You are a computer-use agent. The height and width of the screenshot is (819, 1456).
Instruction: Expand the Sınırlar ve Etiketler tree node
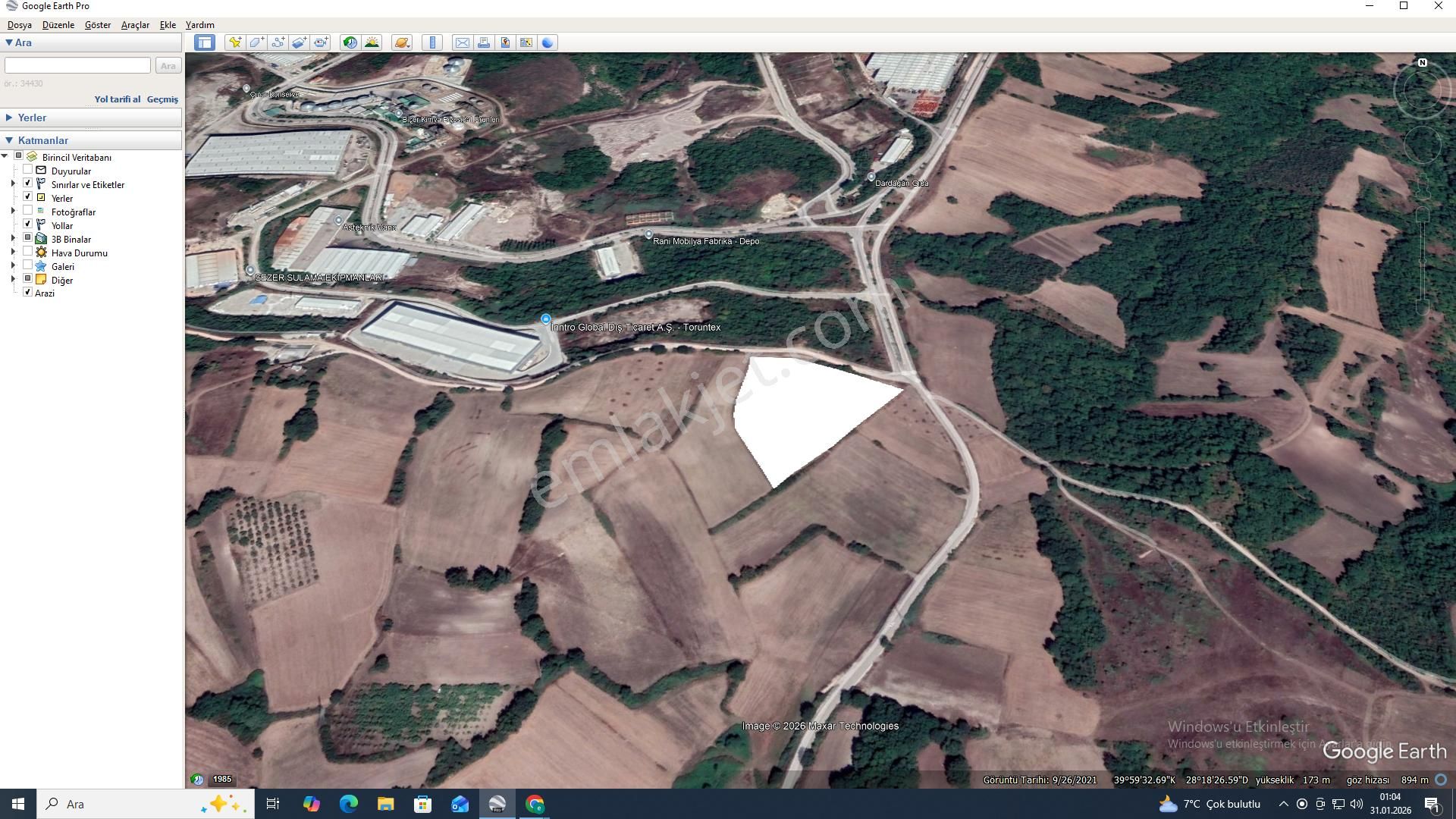[x=13, y=184]
